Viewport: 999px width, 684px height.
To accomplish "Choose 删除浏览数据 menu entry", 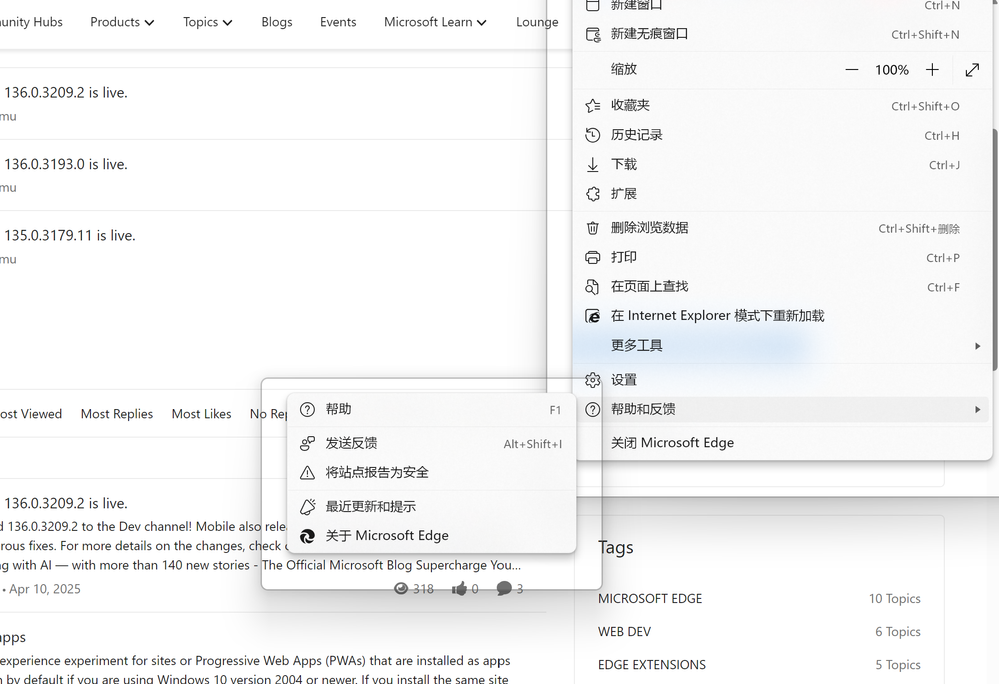I will (x=782, y=228).
